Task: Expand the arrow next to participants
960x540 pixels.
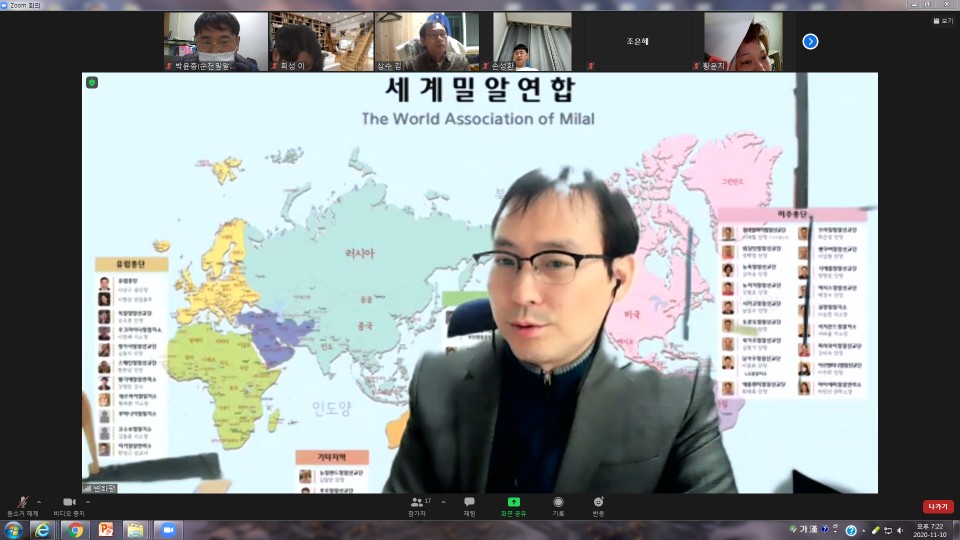Action: (x=443, y=502)
